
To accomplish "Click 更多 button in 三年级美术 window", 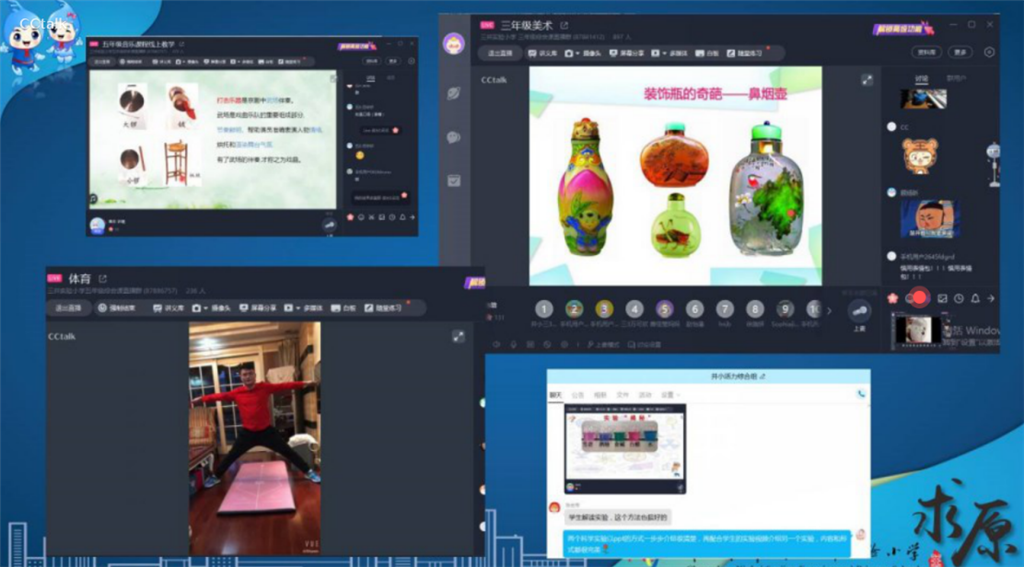I will pyautogui.click(x=960, y=52).
